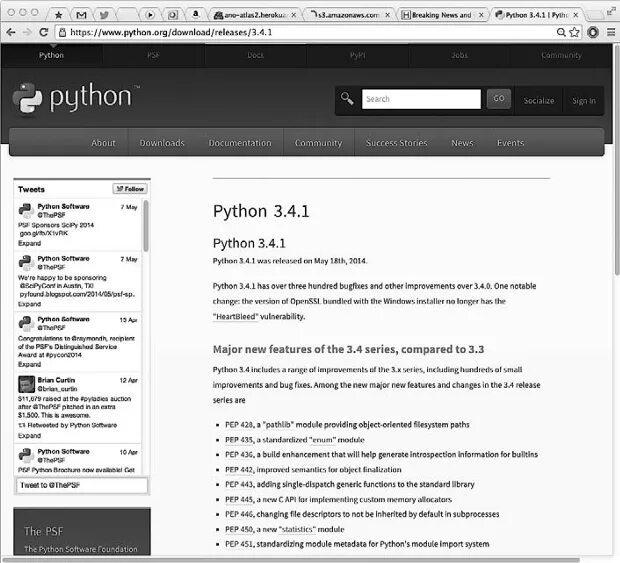Screen dimensions: 620x563
Task: Open the Socialize menu
Action: 539,101
